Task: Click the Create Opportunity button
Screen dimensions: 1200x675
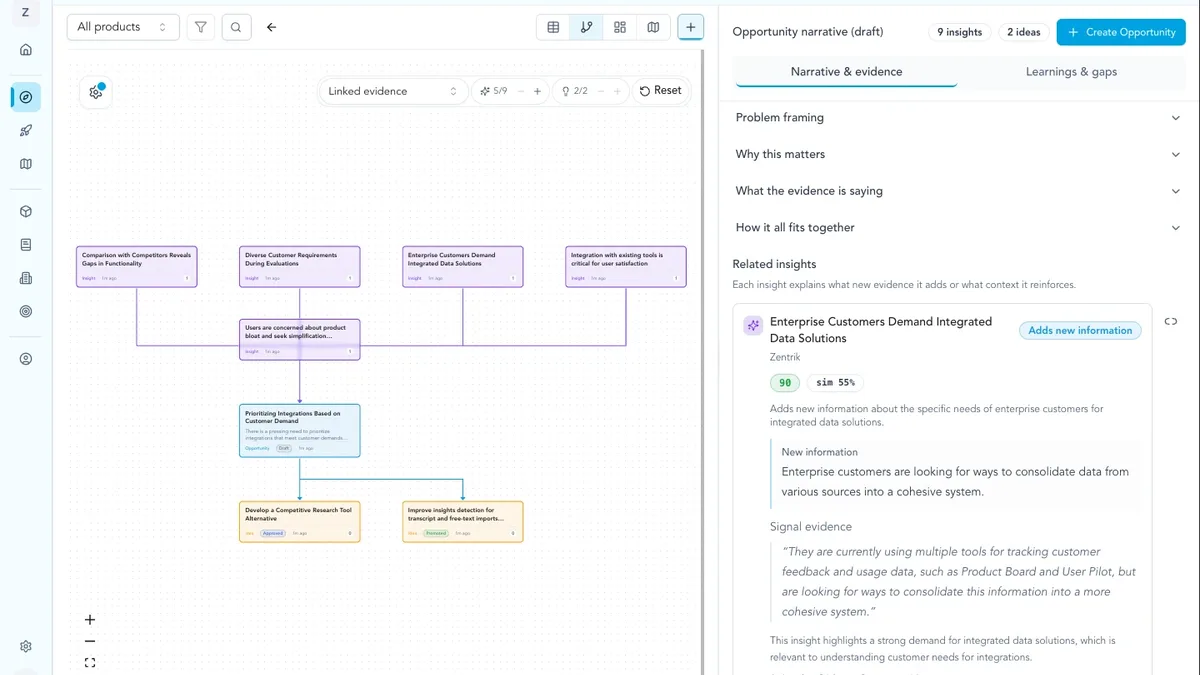Action: (x=1121, y=32)
